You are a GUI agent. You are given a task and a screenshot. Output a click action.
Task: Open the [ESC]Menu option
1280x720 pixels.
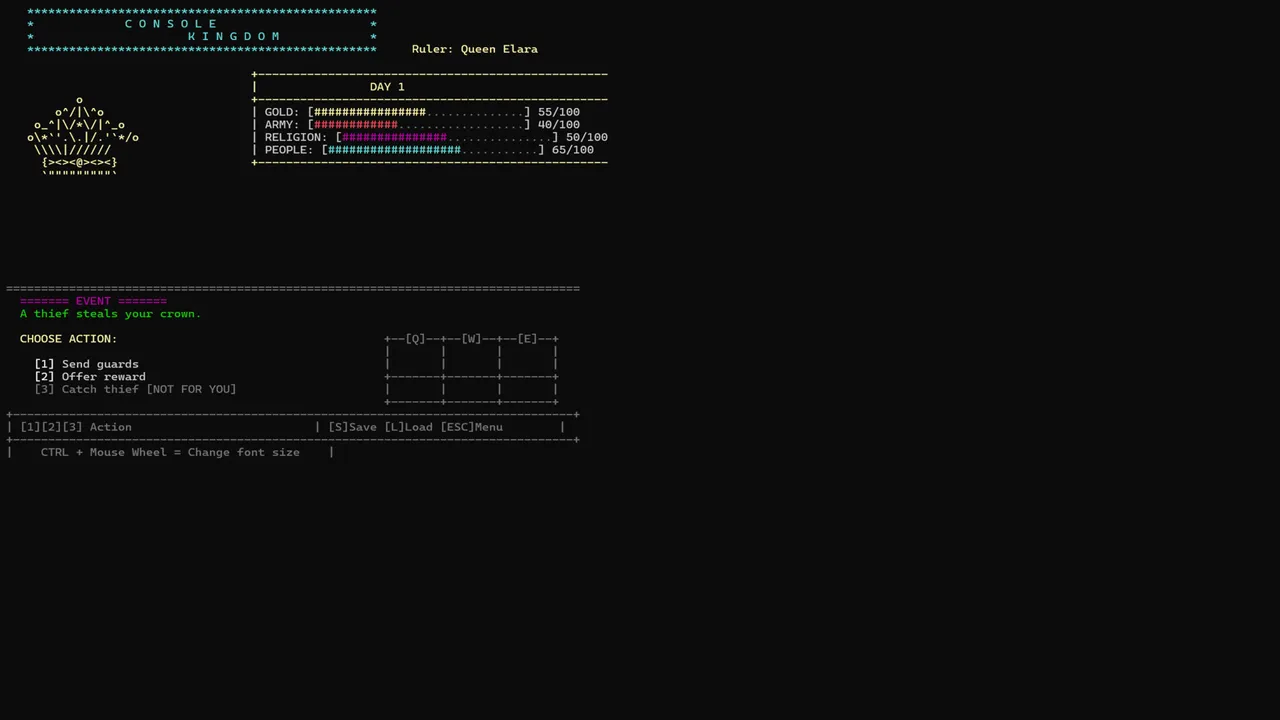pyautogui.click(x=472, y=427)
